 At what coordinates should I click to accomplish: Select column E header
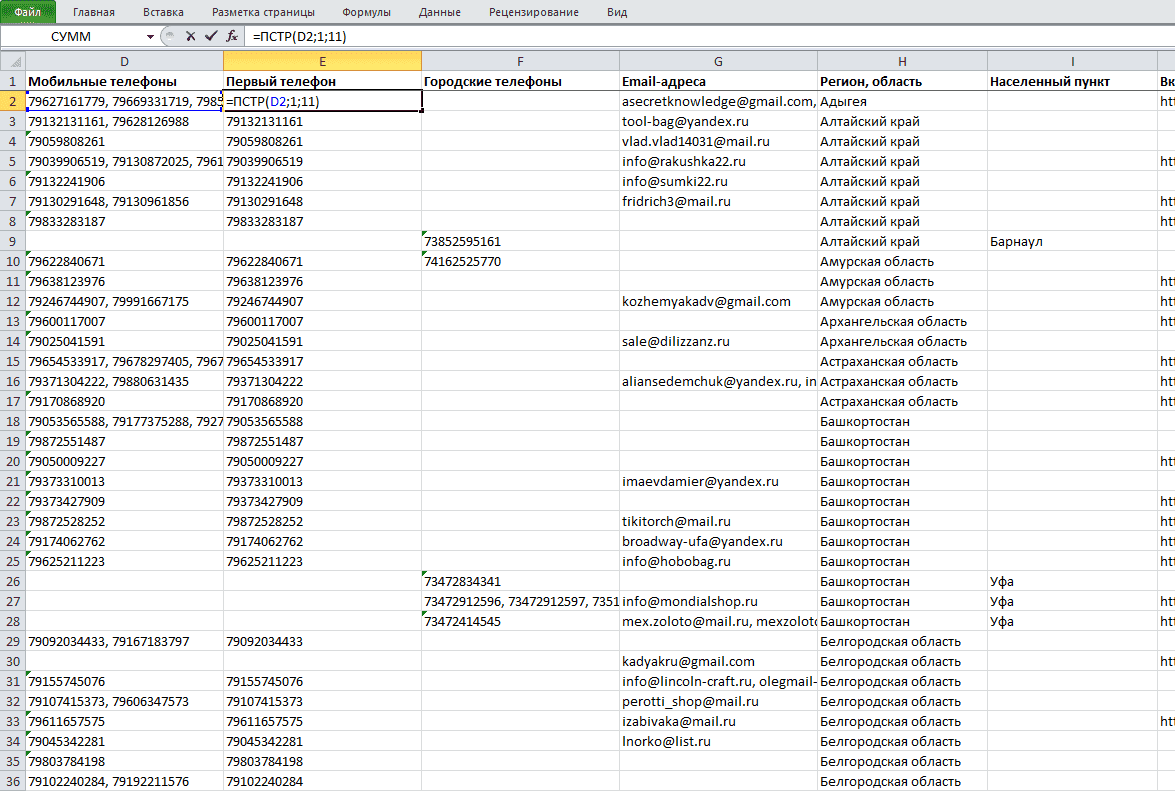pyautogui.click(x=322, y=61)
